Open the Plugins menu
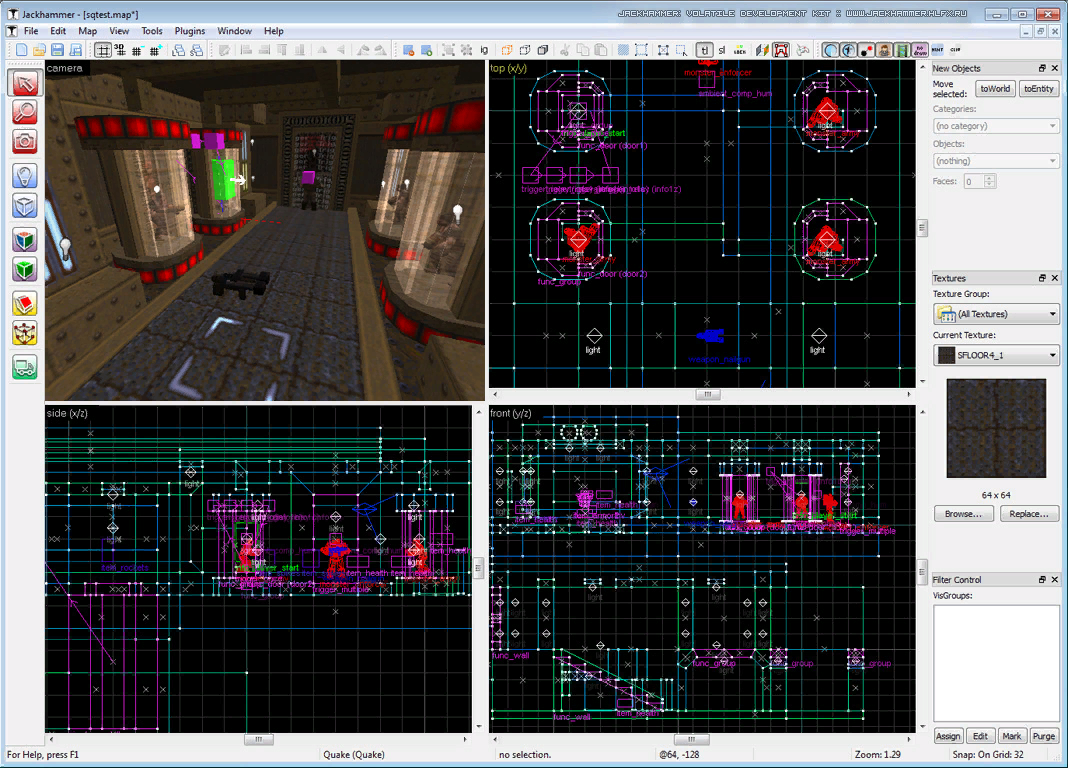This screenshot has height=768, width=1068. tap(189, 31)
